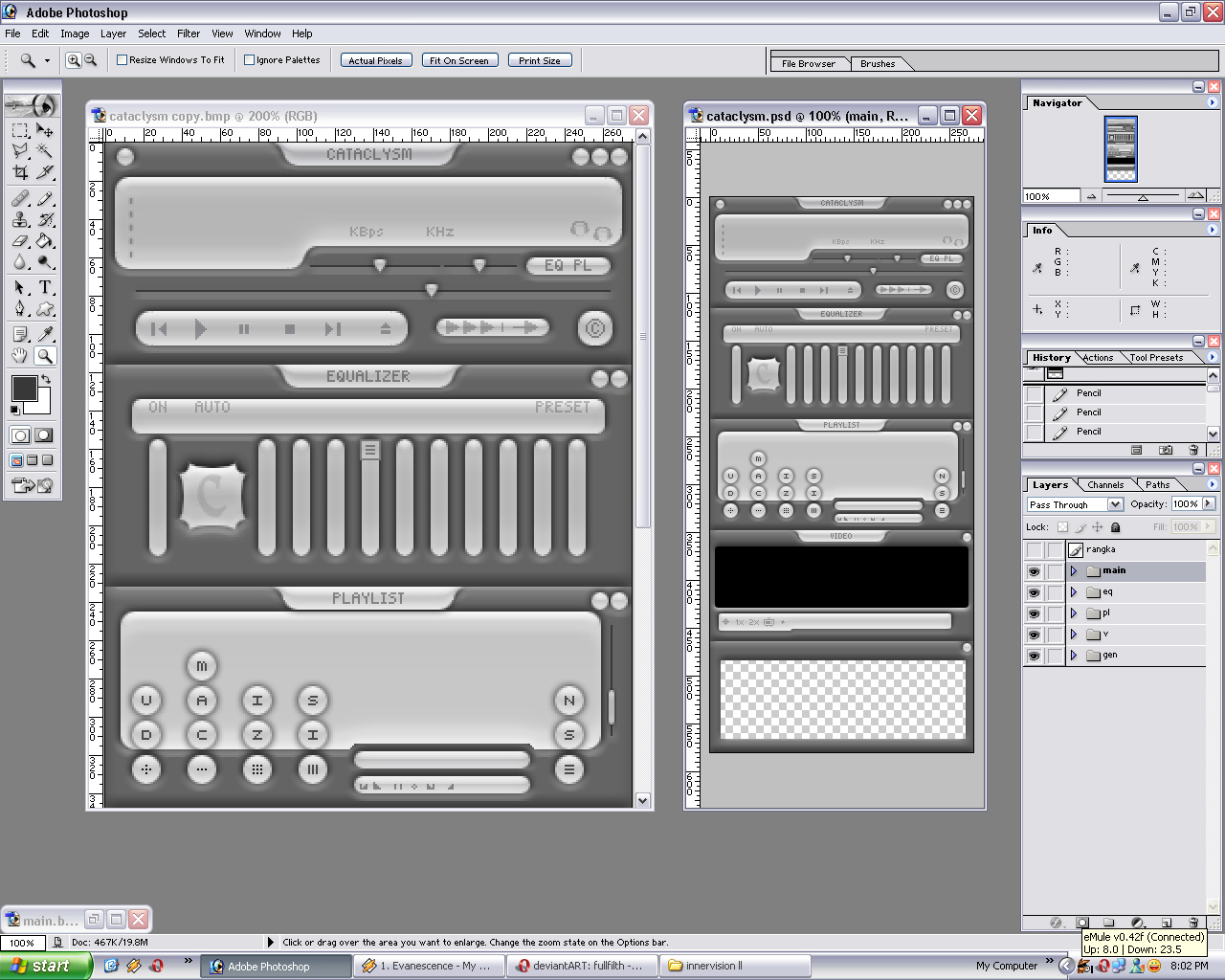1225x980 pixels.
Task: Open the Tool Presets tab
Action: click(1156, 358)
